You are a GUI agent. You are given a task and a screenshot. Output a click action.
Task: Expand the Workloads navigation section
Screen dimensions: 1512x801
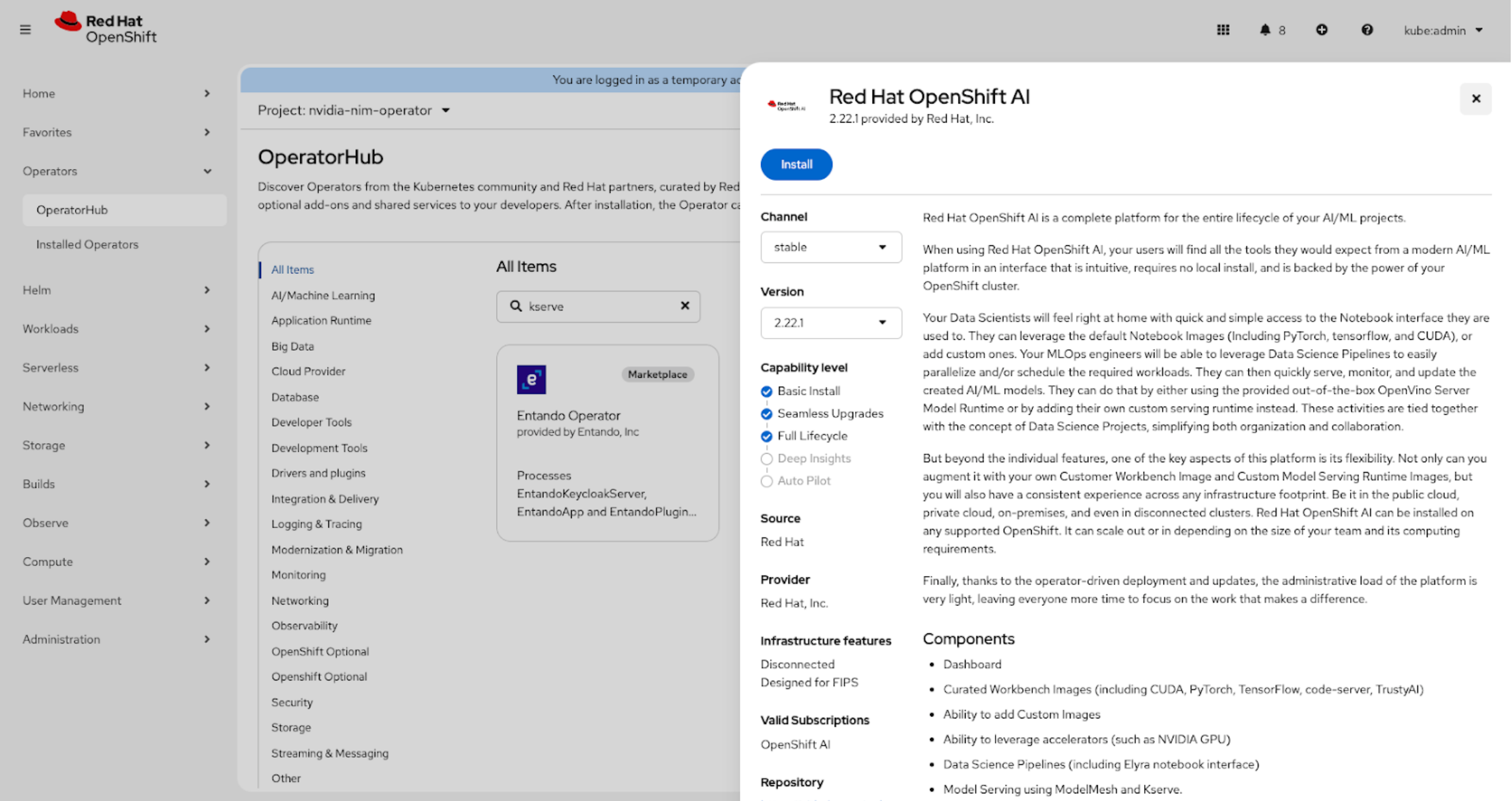coord(116,328)
